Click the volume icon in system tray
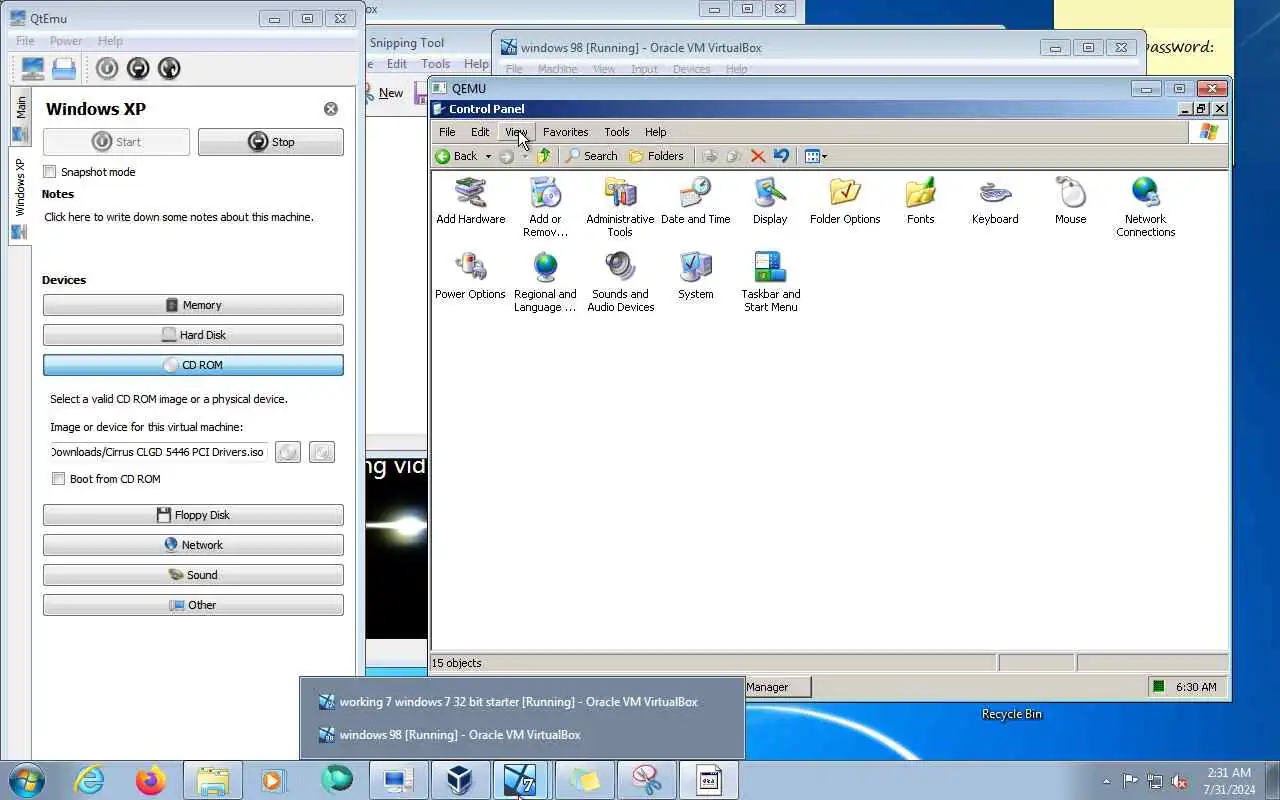Screen dimensions: 1280x800 (x=1181, y=781)
